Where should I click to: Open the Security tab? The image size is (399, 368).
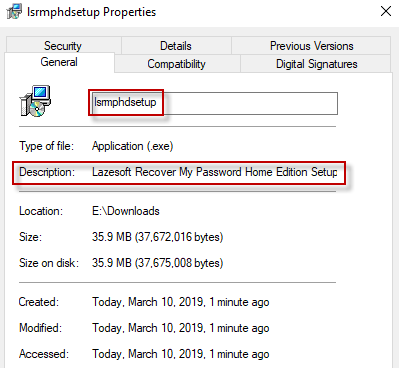[x=63, y=46]
